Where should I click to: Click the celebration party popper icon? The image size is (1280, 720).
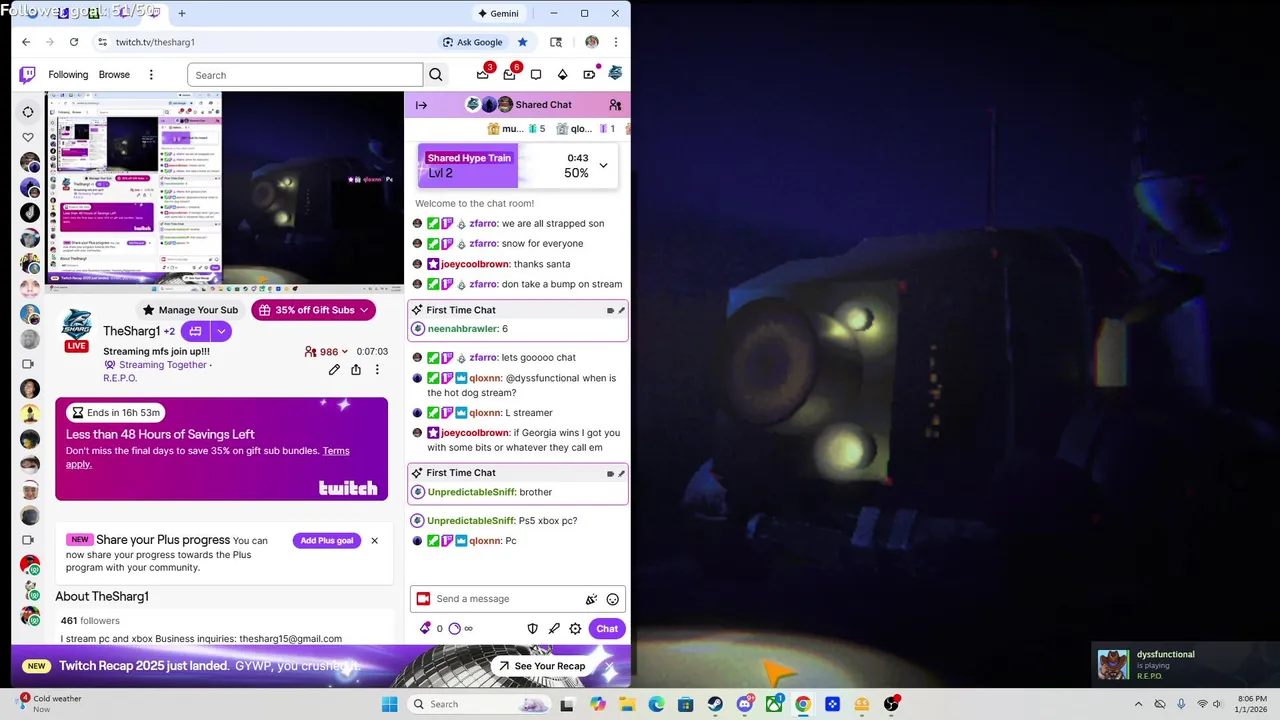[x=591, y=599]
